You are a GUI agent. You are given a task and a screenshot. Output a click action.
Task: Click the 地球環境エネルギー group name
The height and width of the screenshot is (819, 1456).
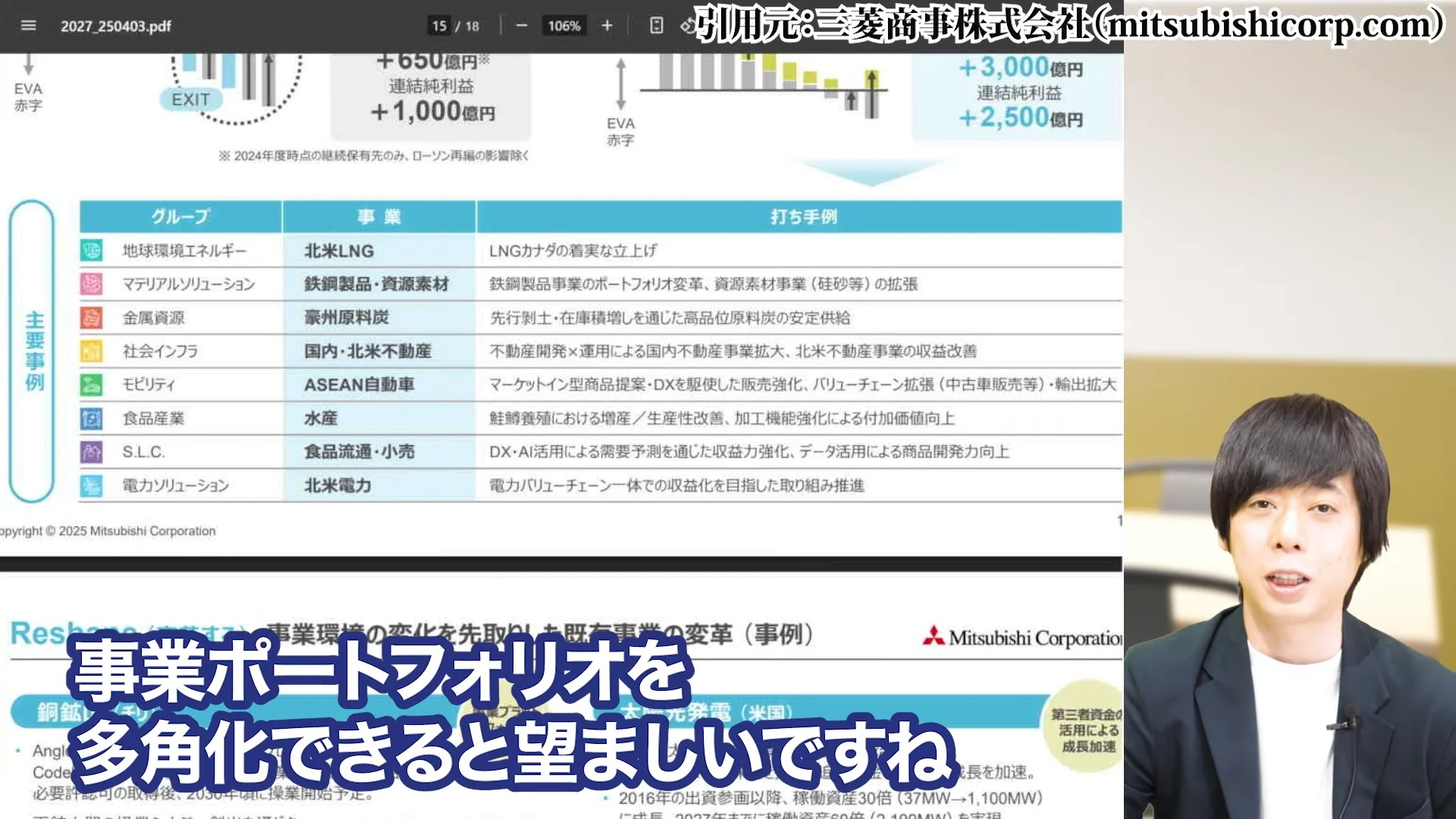[x=184, y=251]
